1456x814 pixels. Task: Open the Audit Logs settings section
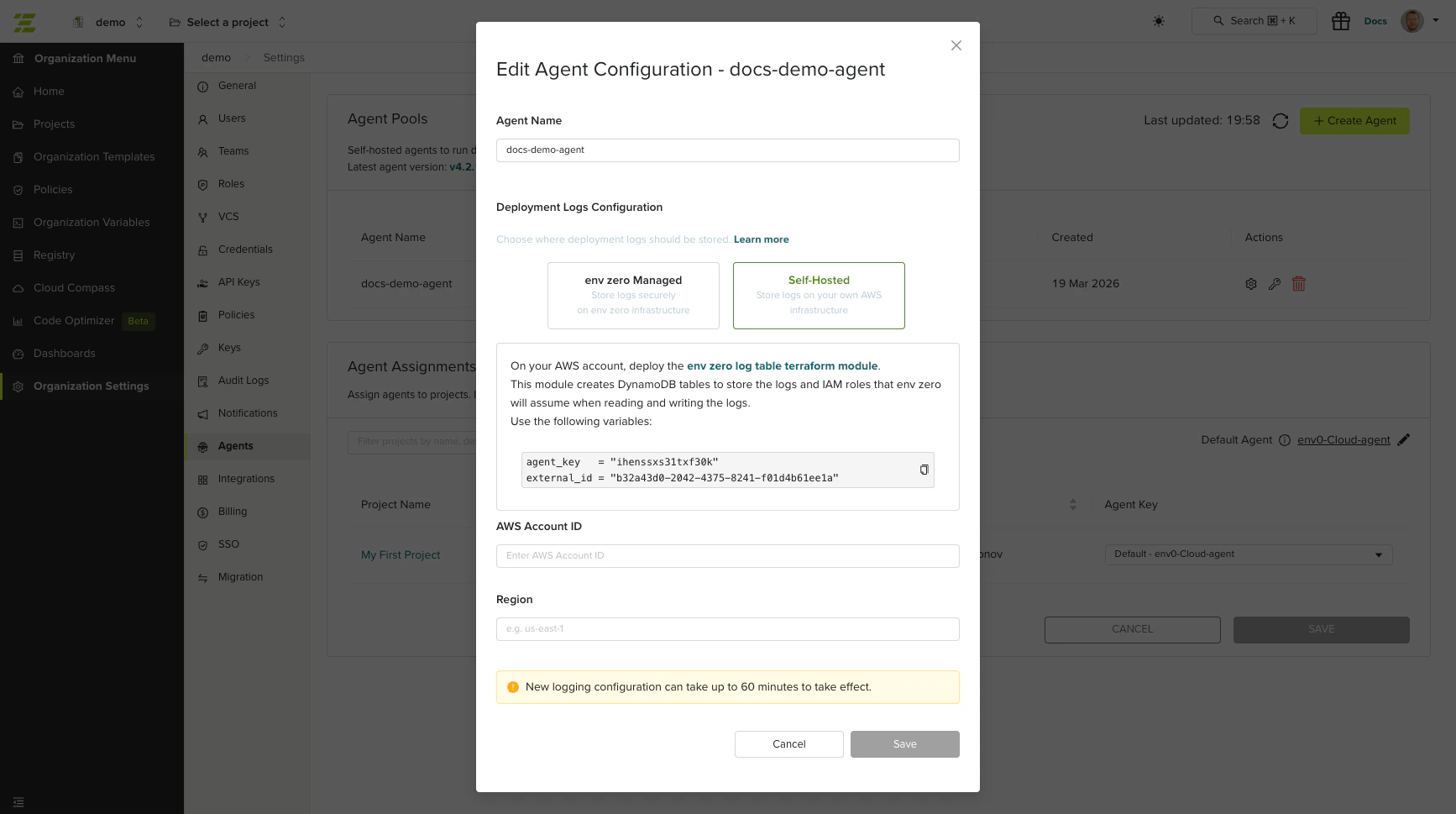(243, 380)
